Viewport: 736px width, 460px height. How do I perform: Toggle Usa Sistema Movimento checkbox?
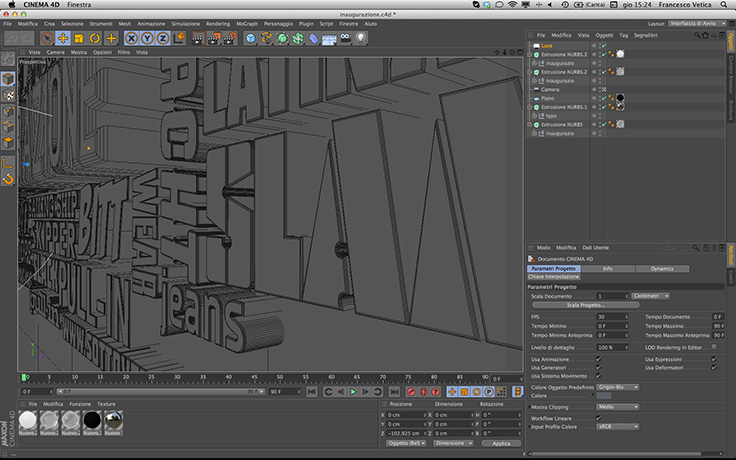click(x=598, y=376)
